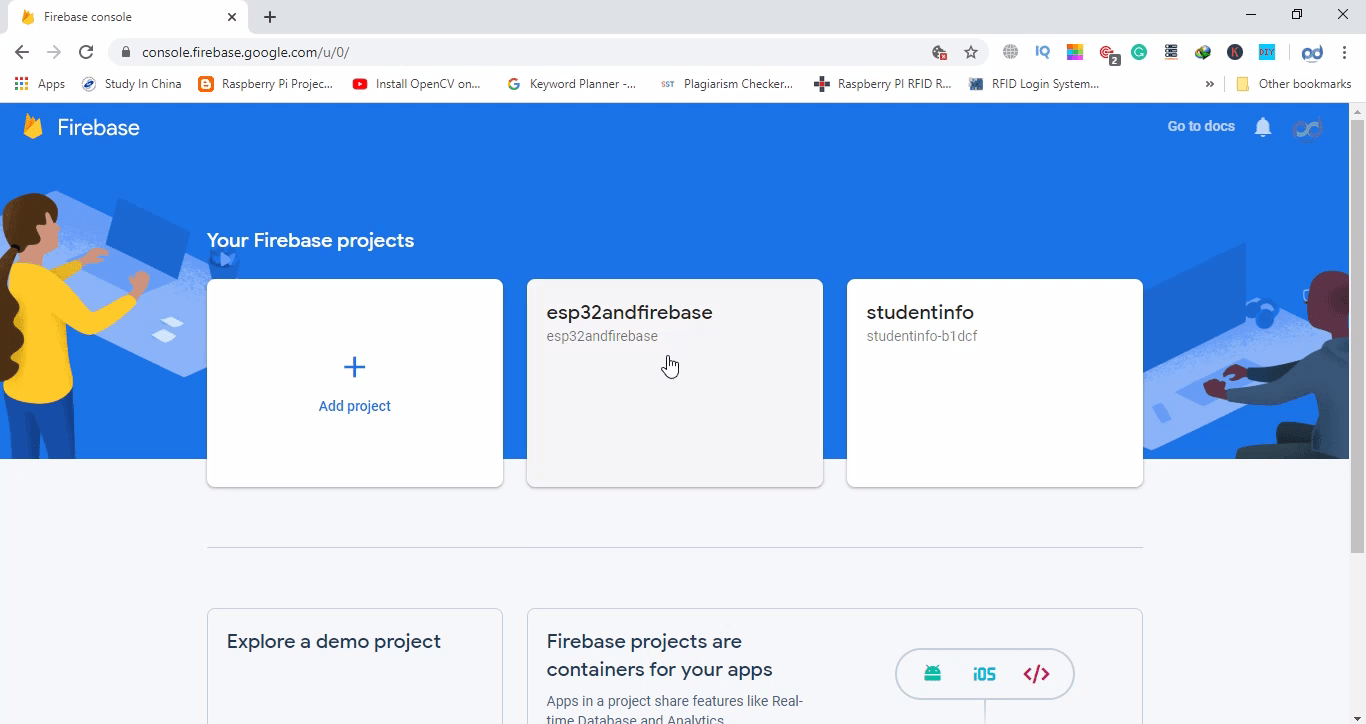View site info via the padlock icon
Screen dimensions: 1366x724
[125, 52]
